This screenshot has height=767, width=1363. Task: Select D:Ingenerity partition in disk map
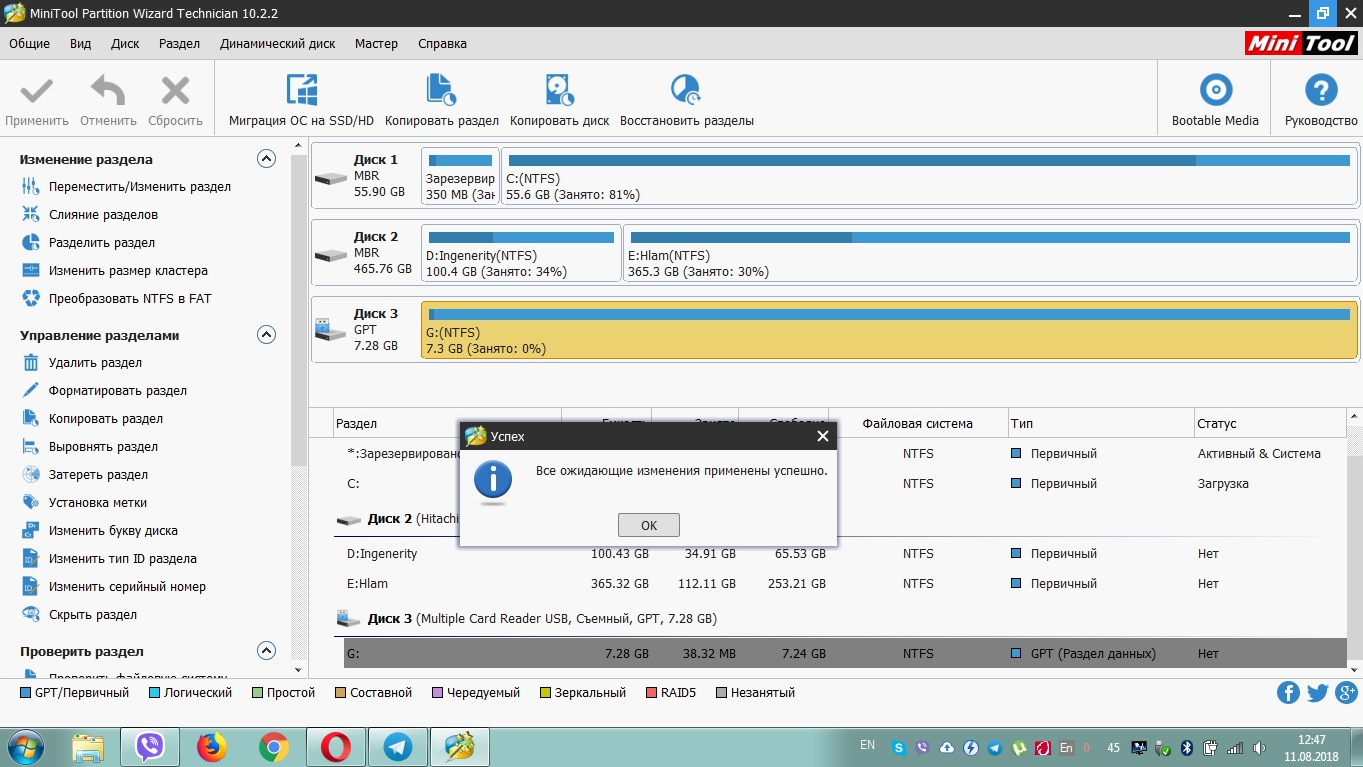521,254
